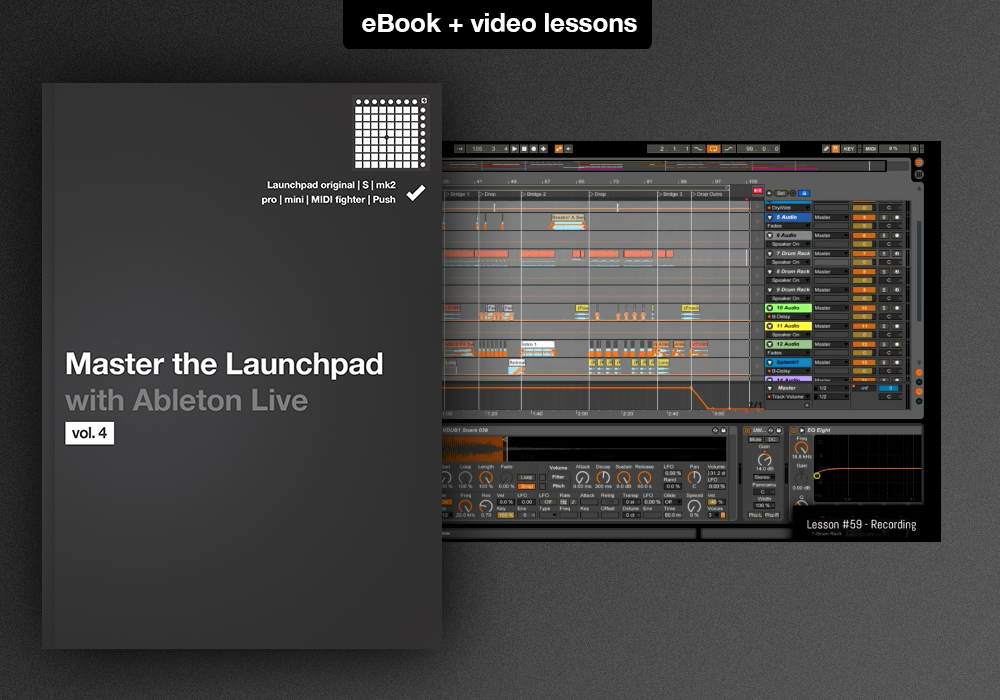Viewport: 1000px width, 700px height.
Task: Click the Utility Gain knob
Action: click(765, 459)
